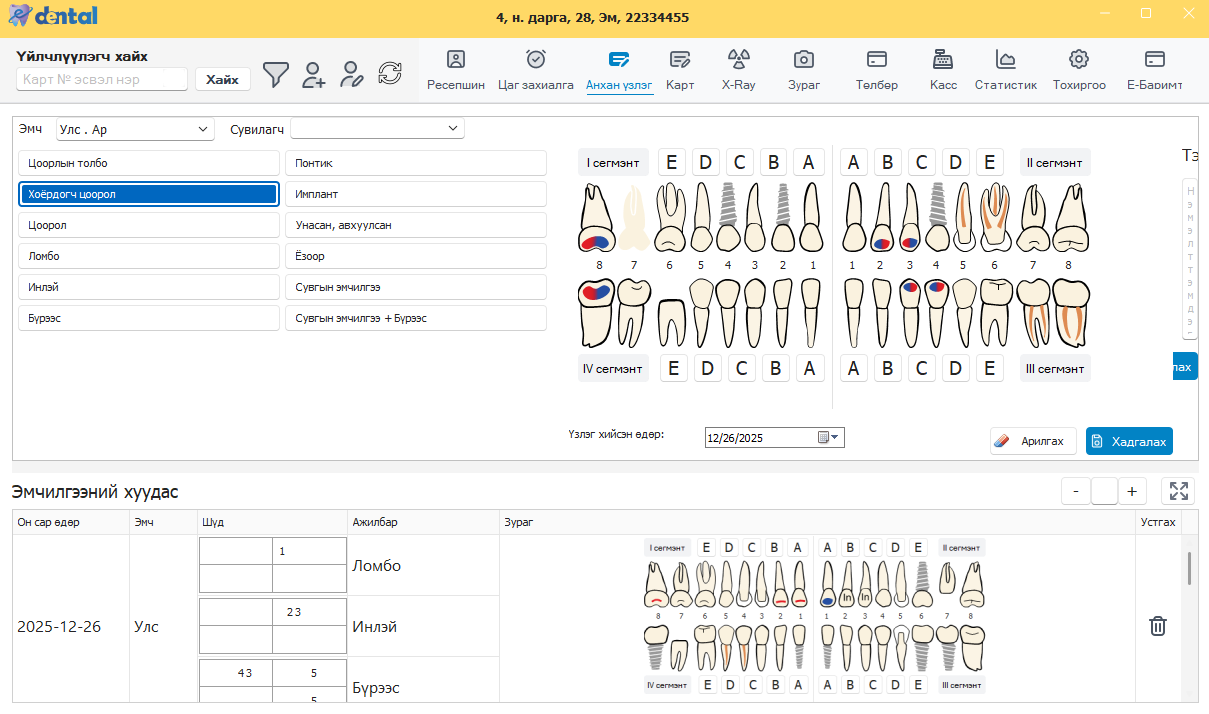The width and height of the screenshot is (1209, 714).
Task: Toggle the I сегмэнт selector
Action: [613, 162]
